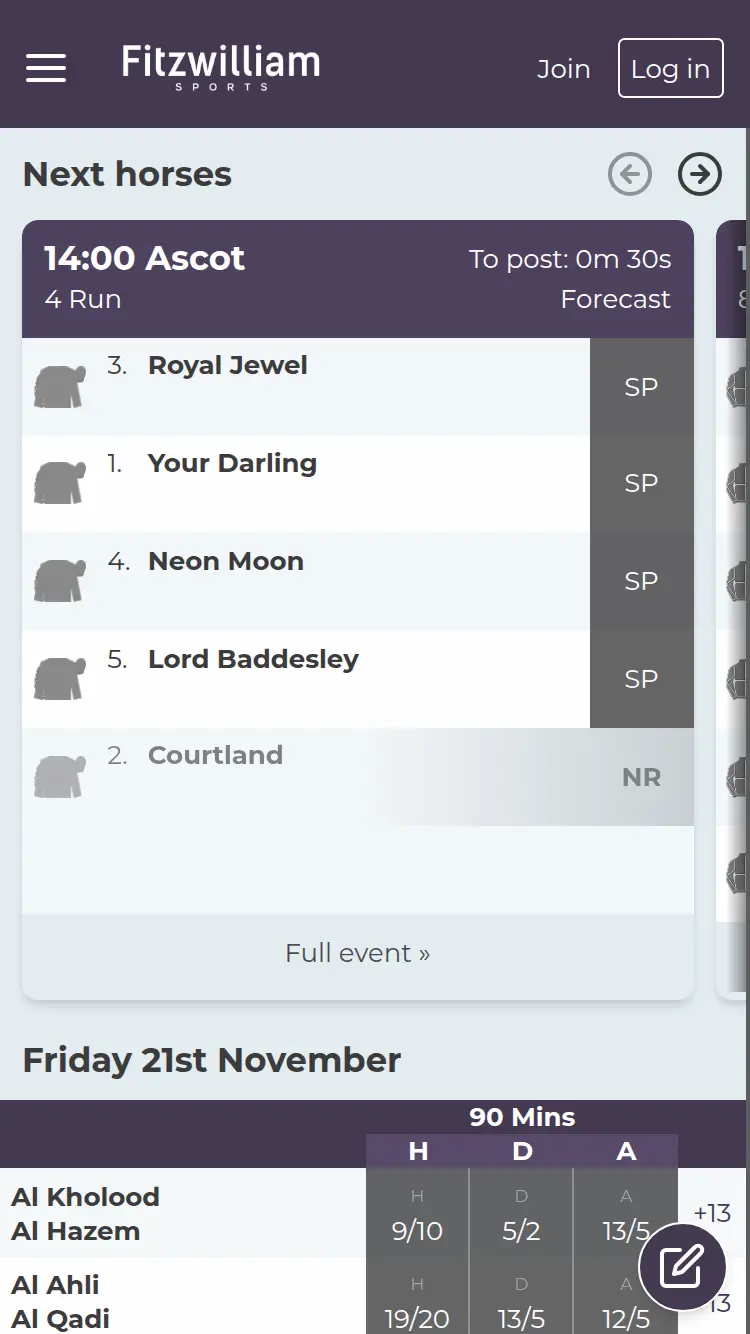
Task: Click Your Darling jockey silk icon
Action: (59, 483)
